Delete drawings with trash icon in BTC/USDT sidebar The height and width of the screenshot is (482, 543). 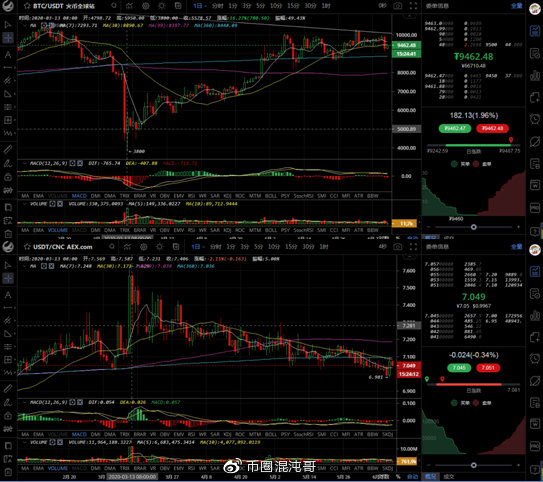click(8, 234)
